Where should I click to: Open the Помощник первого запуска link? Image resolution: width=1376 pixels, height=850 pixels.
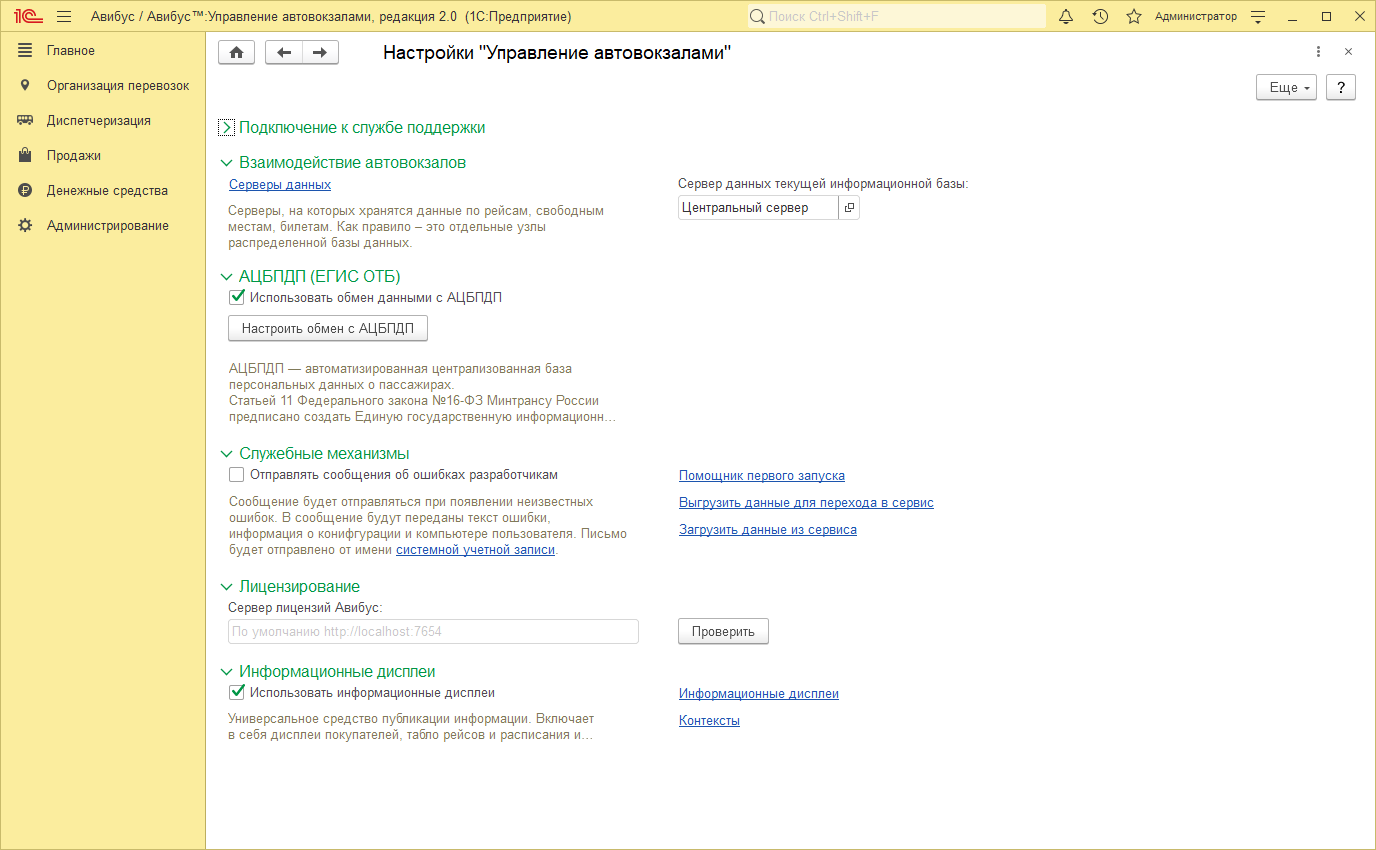[761, 476]
